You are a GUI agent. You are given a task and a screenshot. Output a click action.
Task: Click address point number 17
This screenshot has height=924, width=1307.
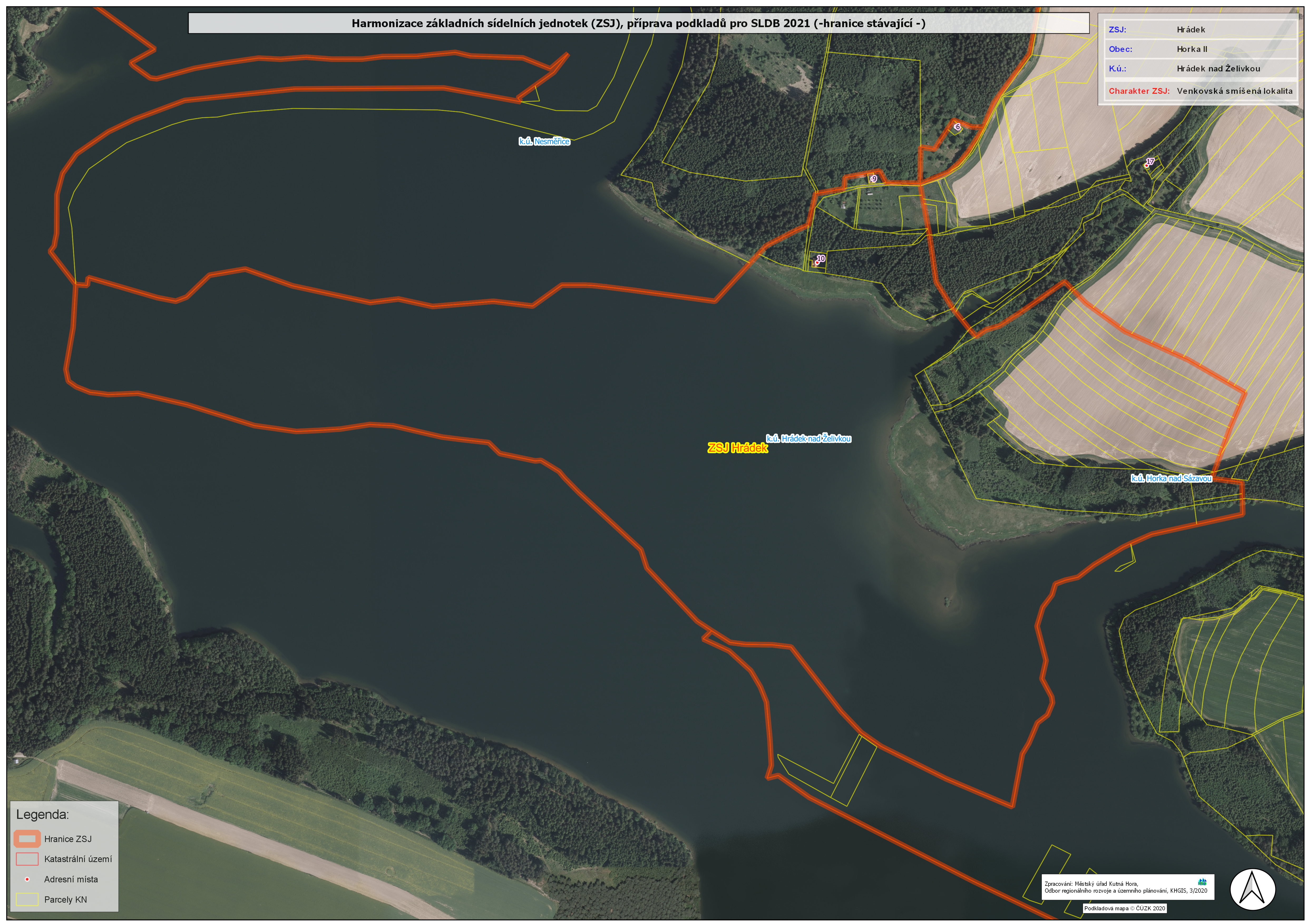(x=1147, y=164)
